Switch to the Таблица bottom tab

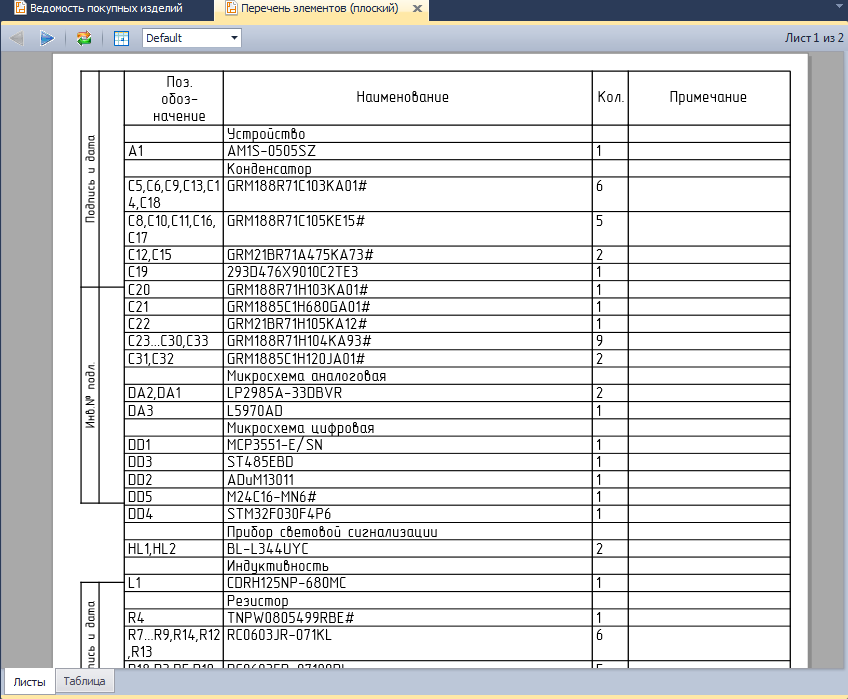pyautogui.click(x=85, y=681)
